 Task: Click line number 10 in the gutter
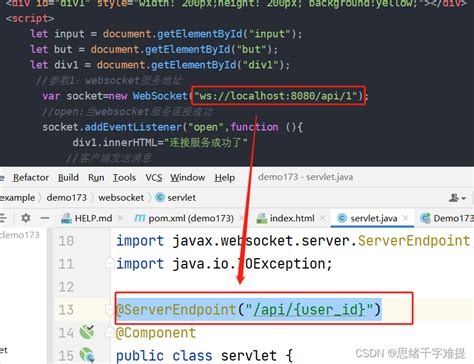tap(66, 241)
